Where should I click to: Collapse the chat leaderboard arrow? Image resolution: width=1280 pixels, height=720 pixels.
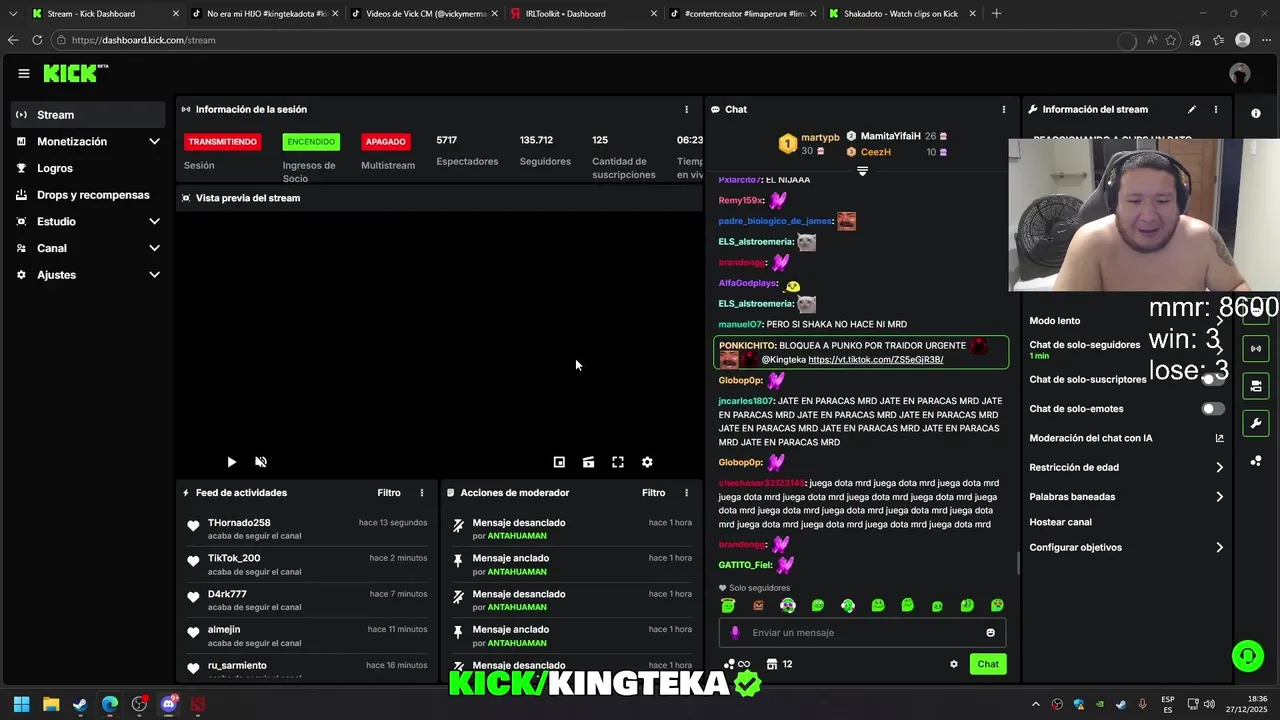862,171
